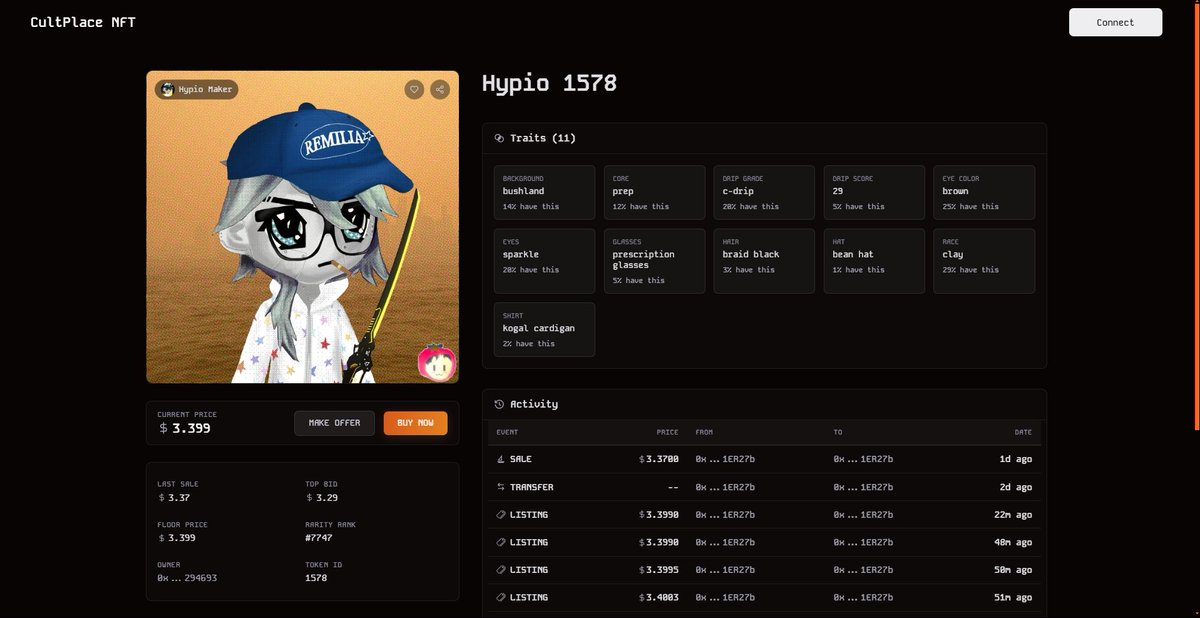Select the RACE clay trait card

984,261
